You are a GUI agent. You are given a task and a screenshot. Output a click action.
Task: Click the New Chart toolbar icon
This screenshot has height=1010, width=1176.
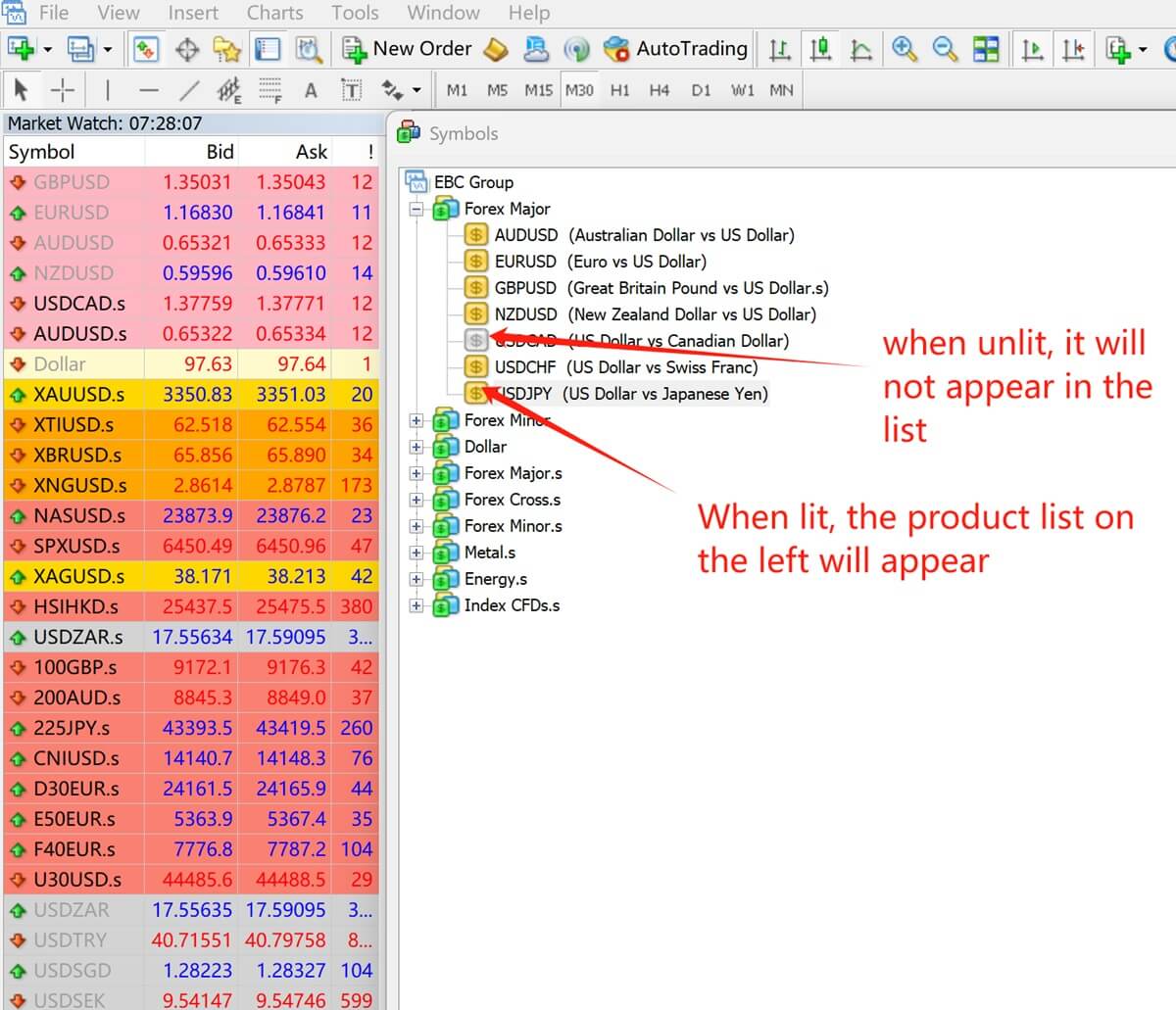point(21,48)
